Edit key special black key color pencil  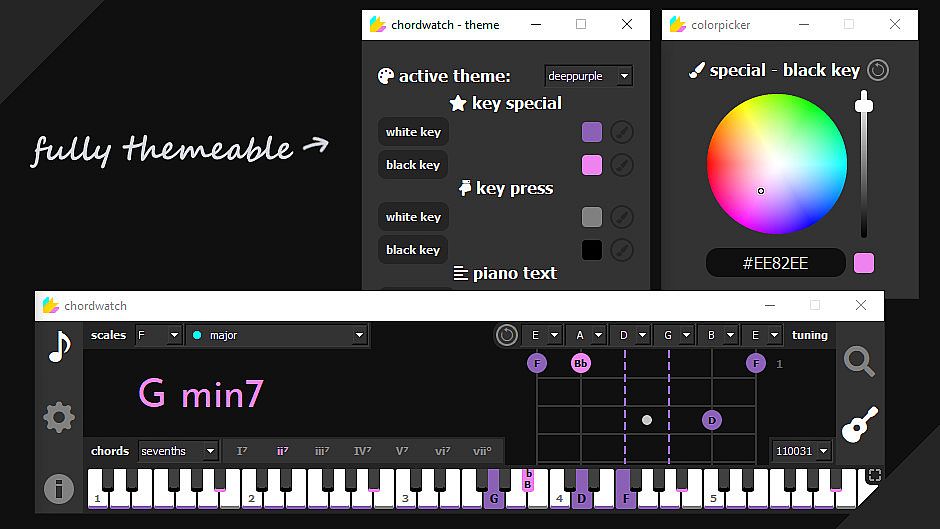pyautogui.click(x=622, y=165)
